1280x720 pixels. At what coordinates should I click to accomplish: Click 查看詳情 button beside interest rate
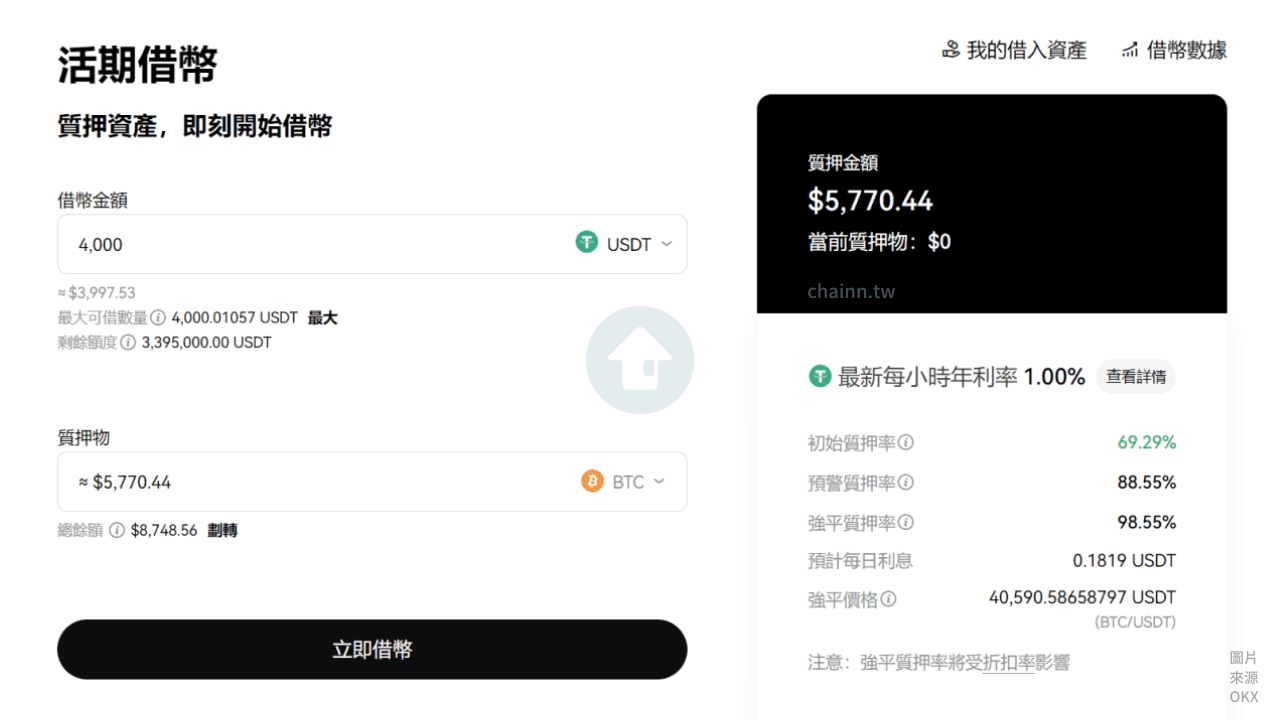tap(1136, 377)
